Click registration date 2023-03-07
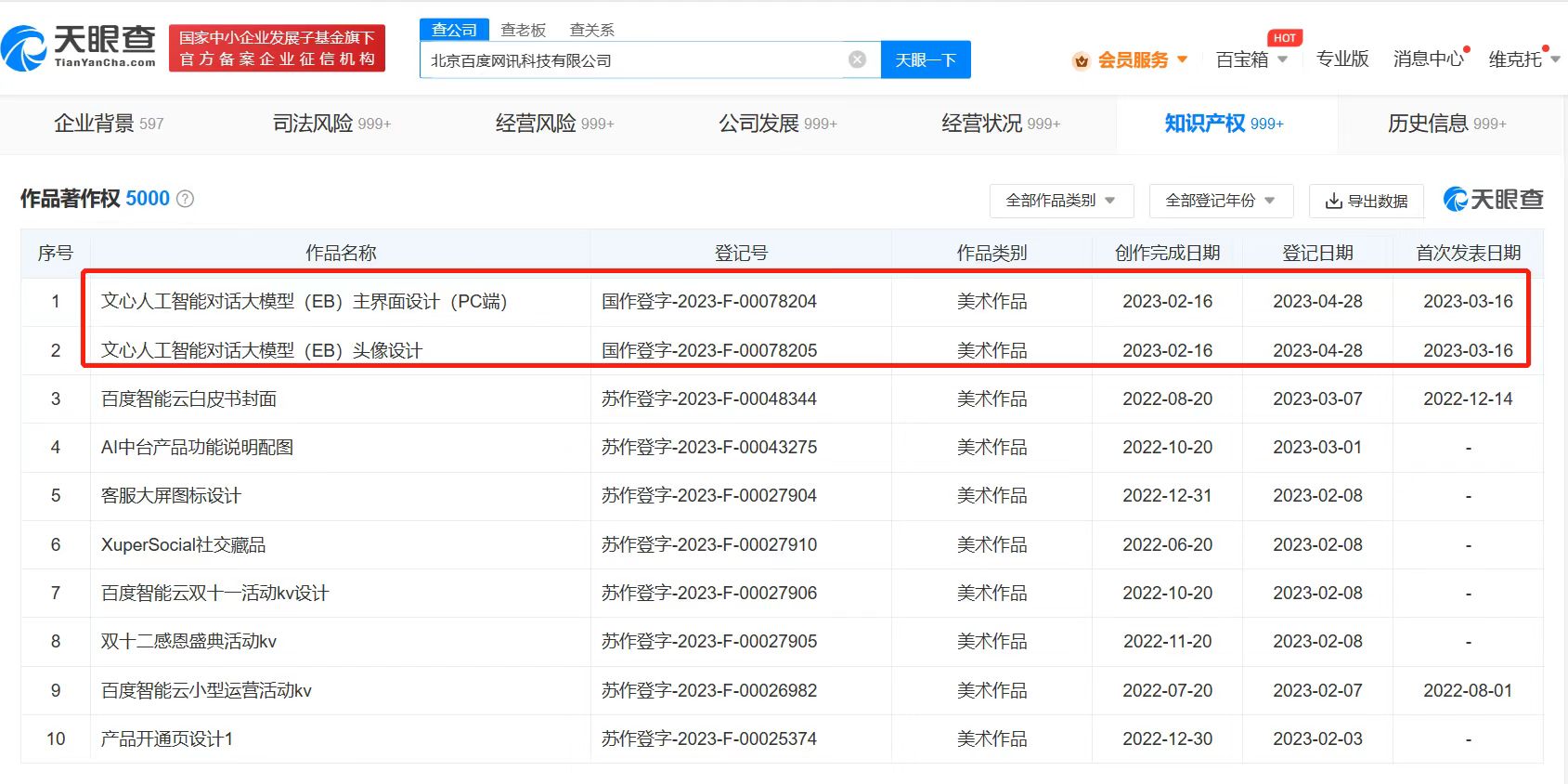The width and height of the screenshot is (1568, 784). click(1317, 399)
